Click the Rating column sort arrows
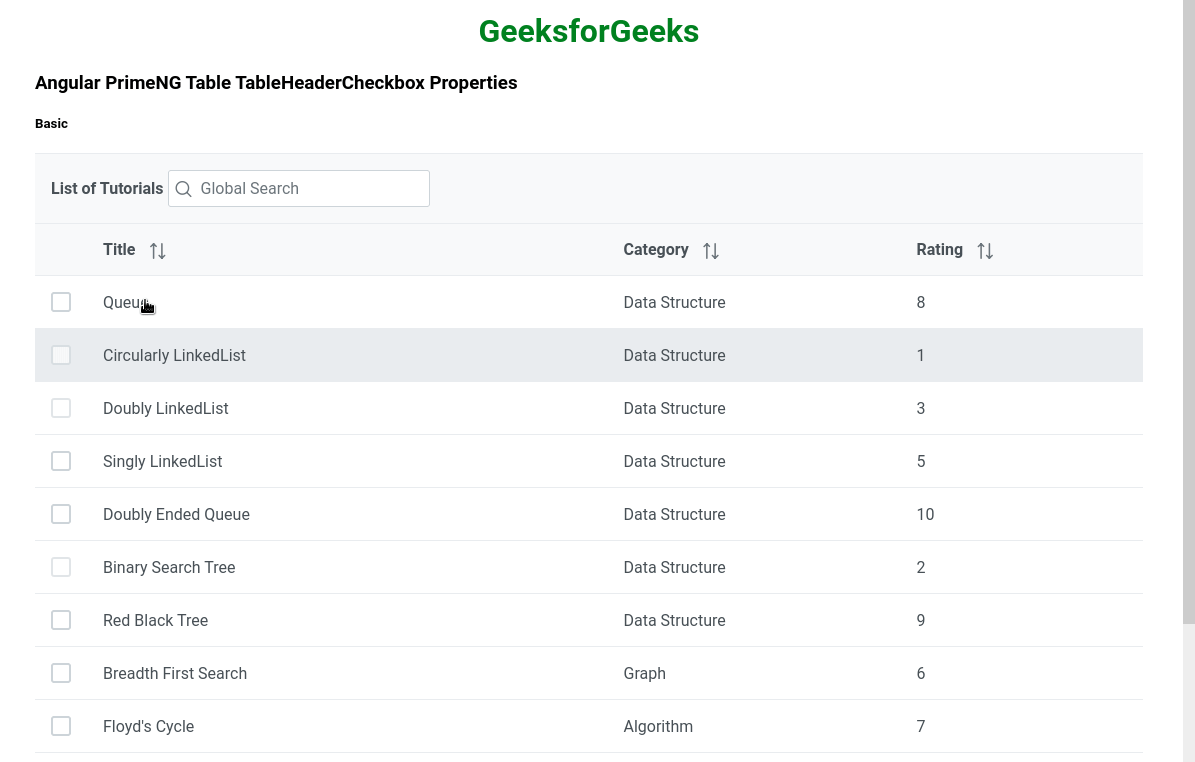 point(985,251)
